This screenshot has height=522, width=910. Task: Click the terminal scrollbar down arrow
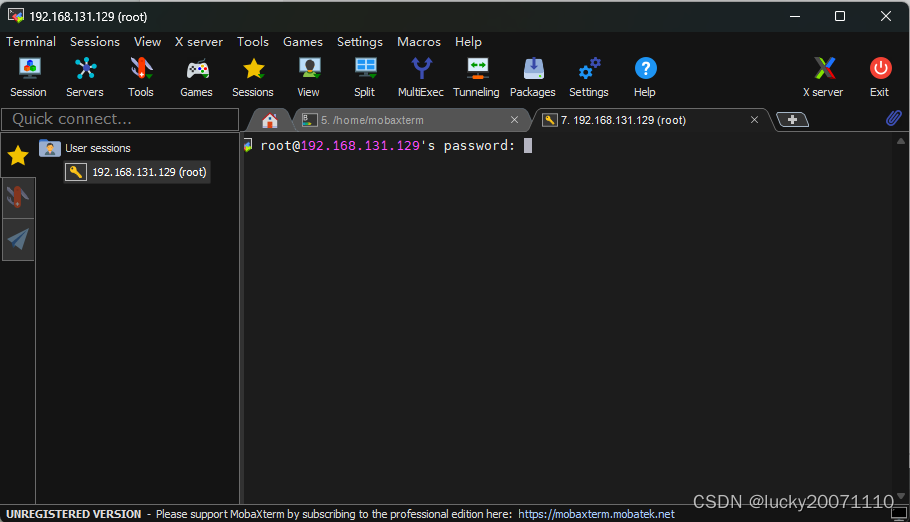click(901, 495)
